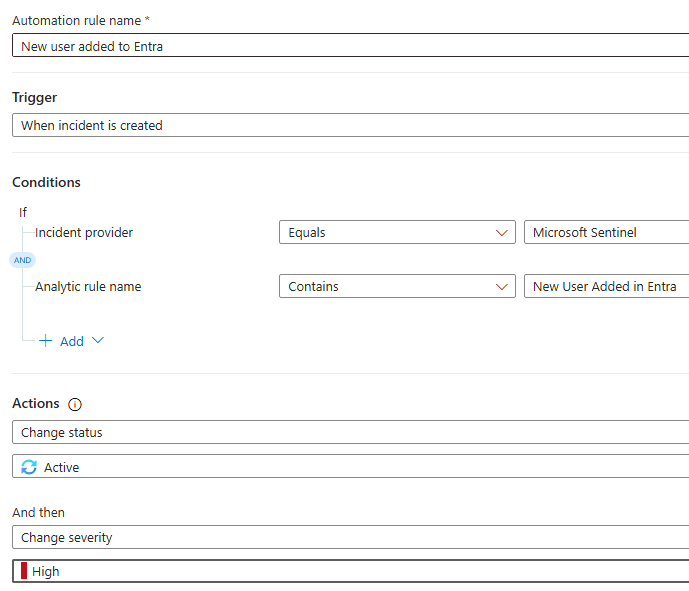This screenshot has height=591, width=689.
Task: Expand the Add condition chevron
Action: pyautogui.click(x=98, y=341)
